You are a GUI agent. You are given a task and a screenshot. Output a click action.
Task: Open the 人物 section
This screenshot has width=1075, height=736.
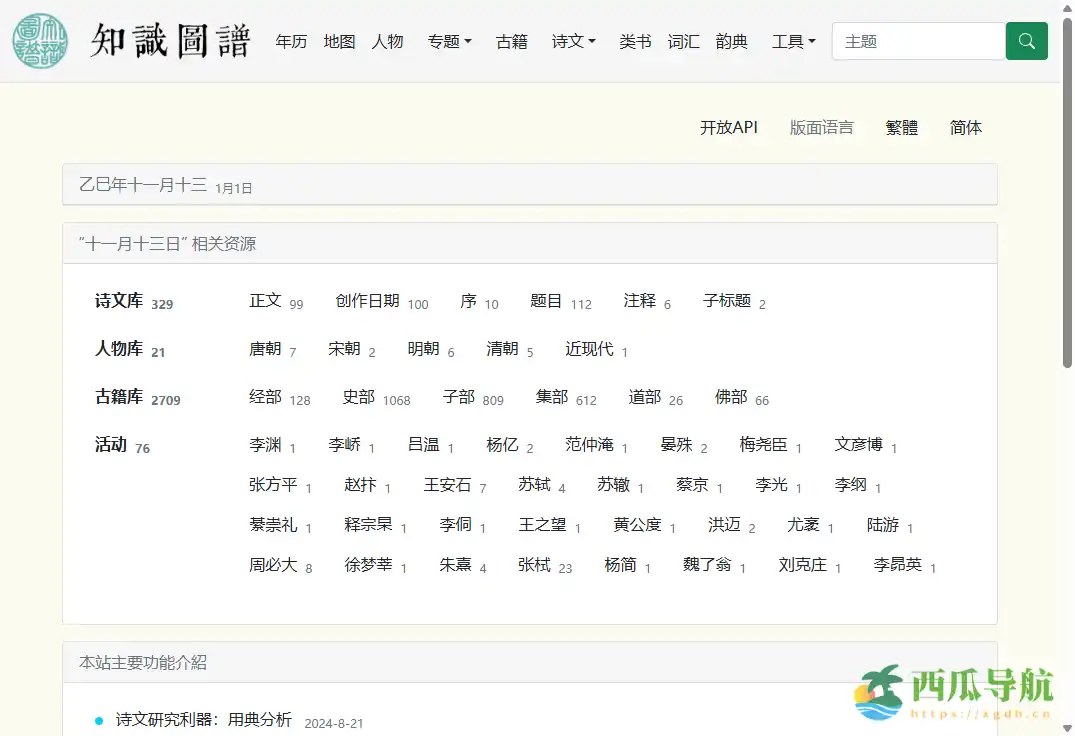tap(387, 41)
